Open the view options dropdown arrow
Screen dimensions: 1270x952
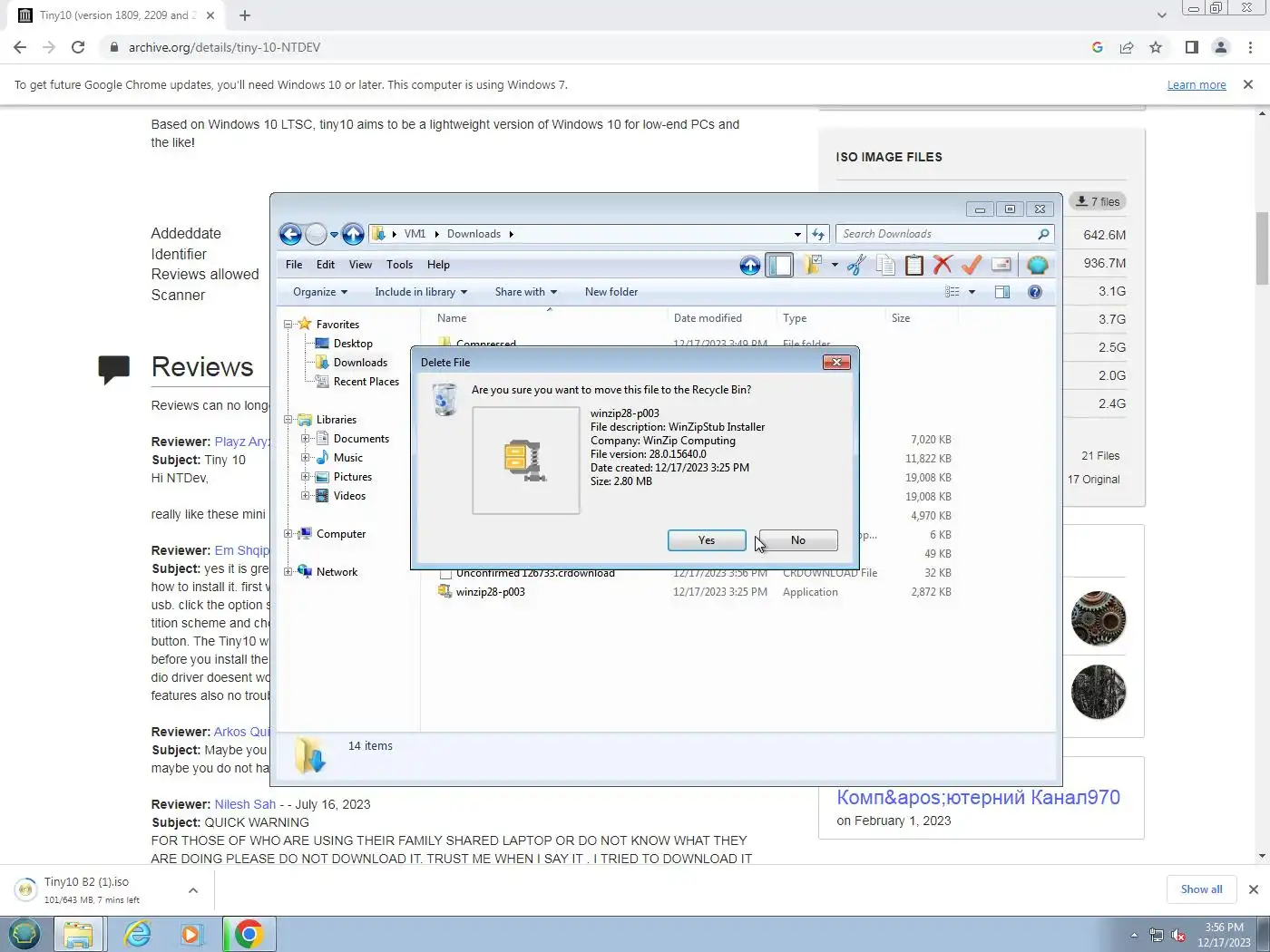972,292
